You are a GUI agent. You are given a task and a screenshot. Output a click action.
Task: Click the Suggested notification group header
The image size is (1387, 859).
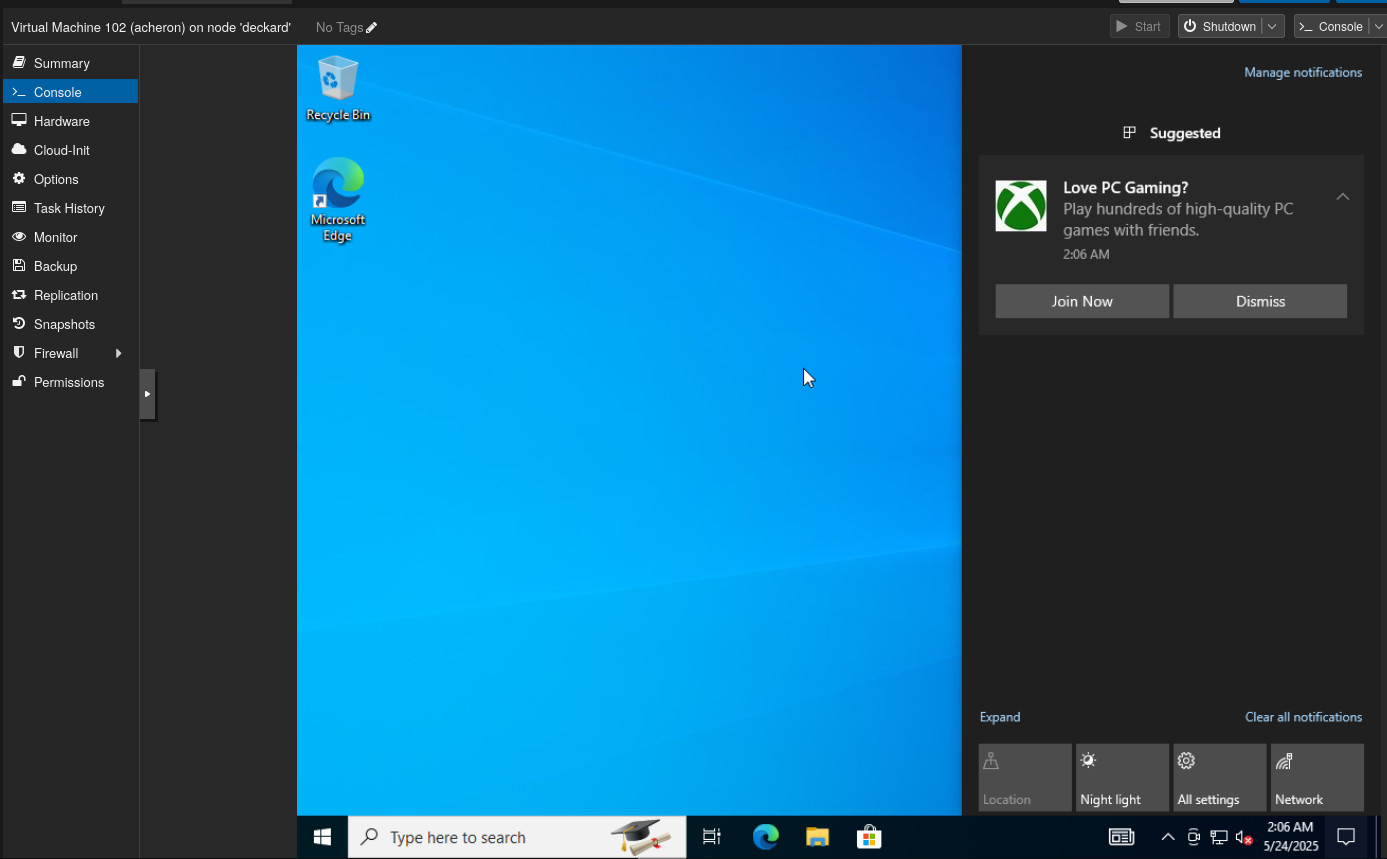(1172, 133)
